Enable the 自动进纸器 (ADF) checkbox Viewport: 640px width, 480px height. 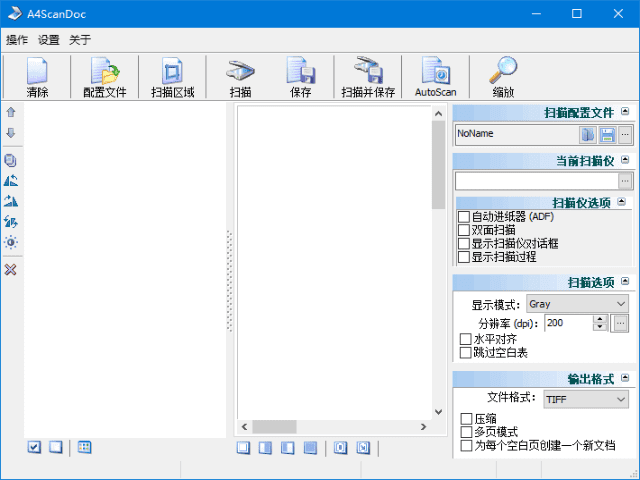464,217
